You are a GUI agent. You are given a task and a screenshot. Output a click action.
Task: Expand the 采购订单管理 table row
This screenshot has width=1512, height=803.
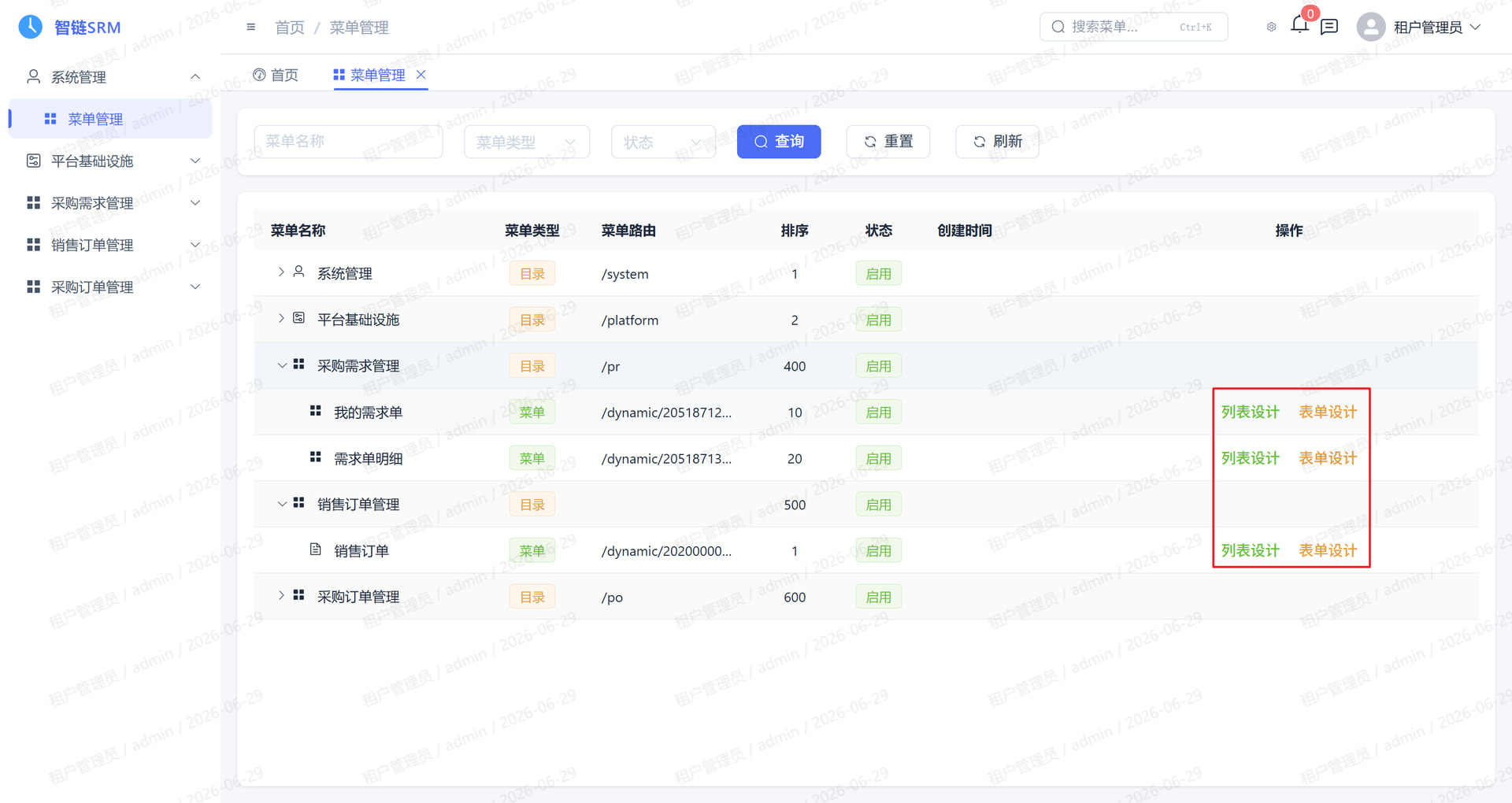pyautogui.click(x=281, y=595)
